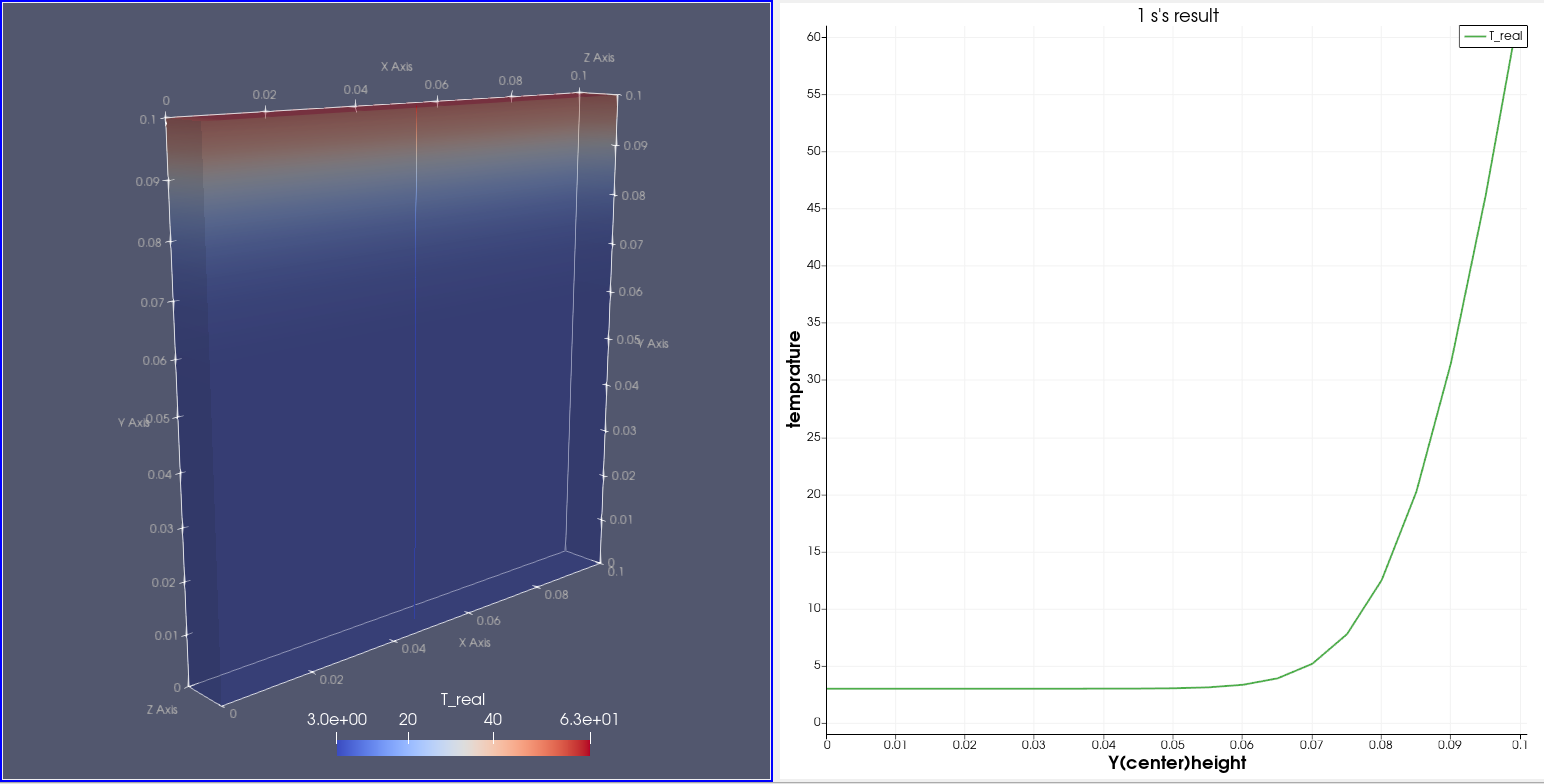Click the X Axis label at bottom of 3D view
The image size is (1544, 784).
pyautogui.click(x=475, y=642)
